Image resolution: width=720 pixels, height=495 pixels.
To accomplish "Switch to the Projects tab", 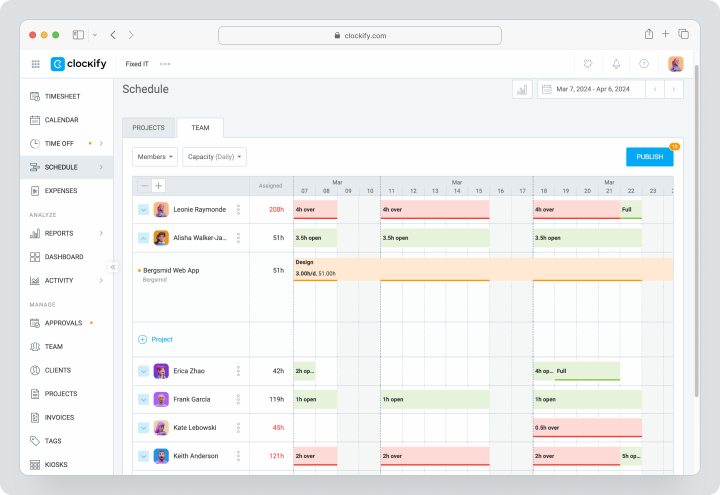I will point(148,128).
